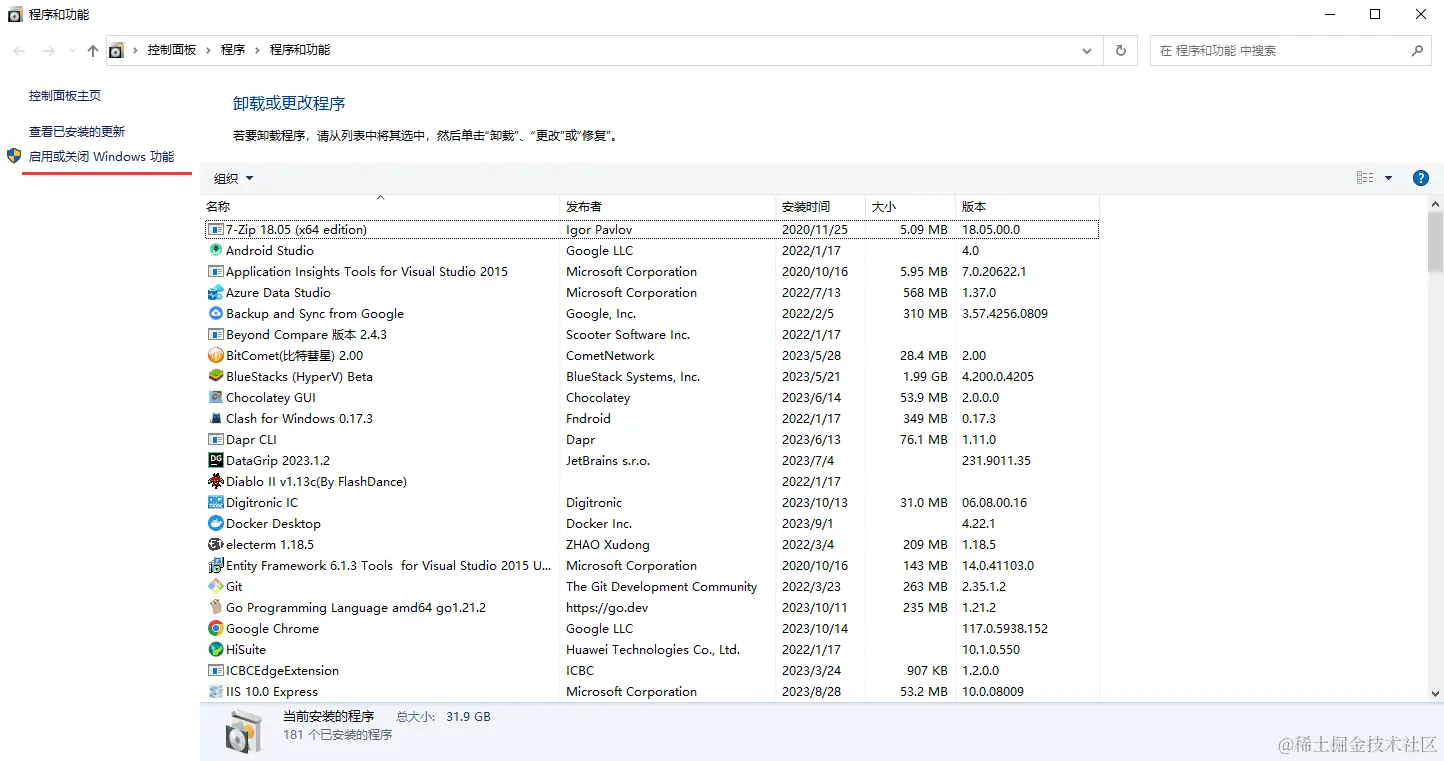This screenshot has width=1444, height=761.
Task: Open the view options dropdown arrow
Action: pyautogui.click(x=1388, y=178)
